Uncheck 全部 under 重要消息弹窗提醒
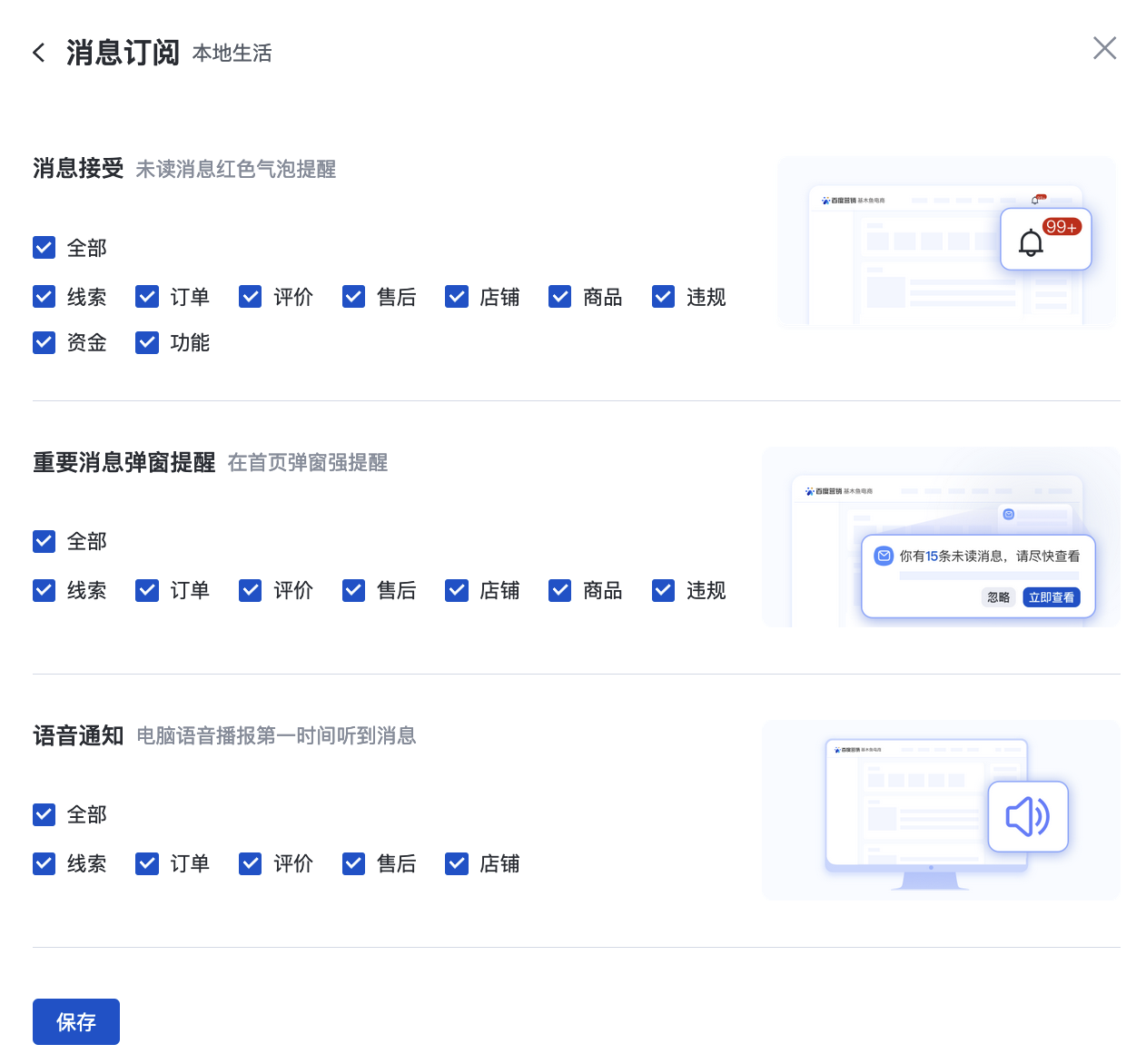 click(44, 541)
